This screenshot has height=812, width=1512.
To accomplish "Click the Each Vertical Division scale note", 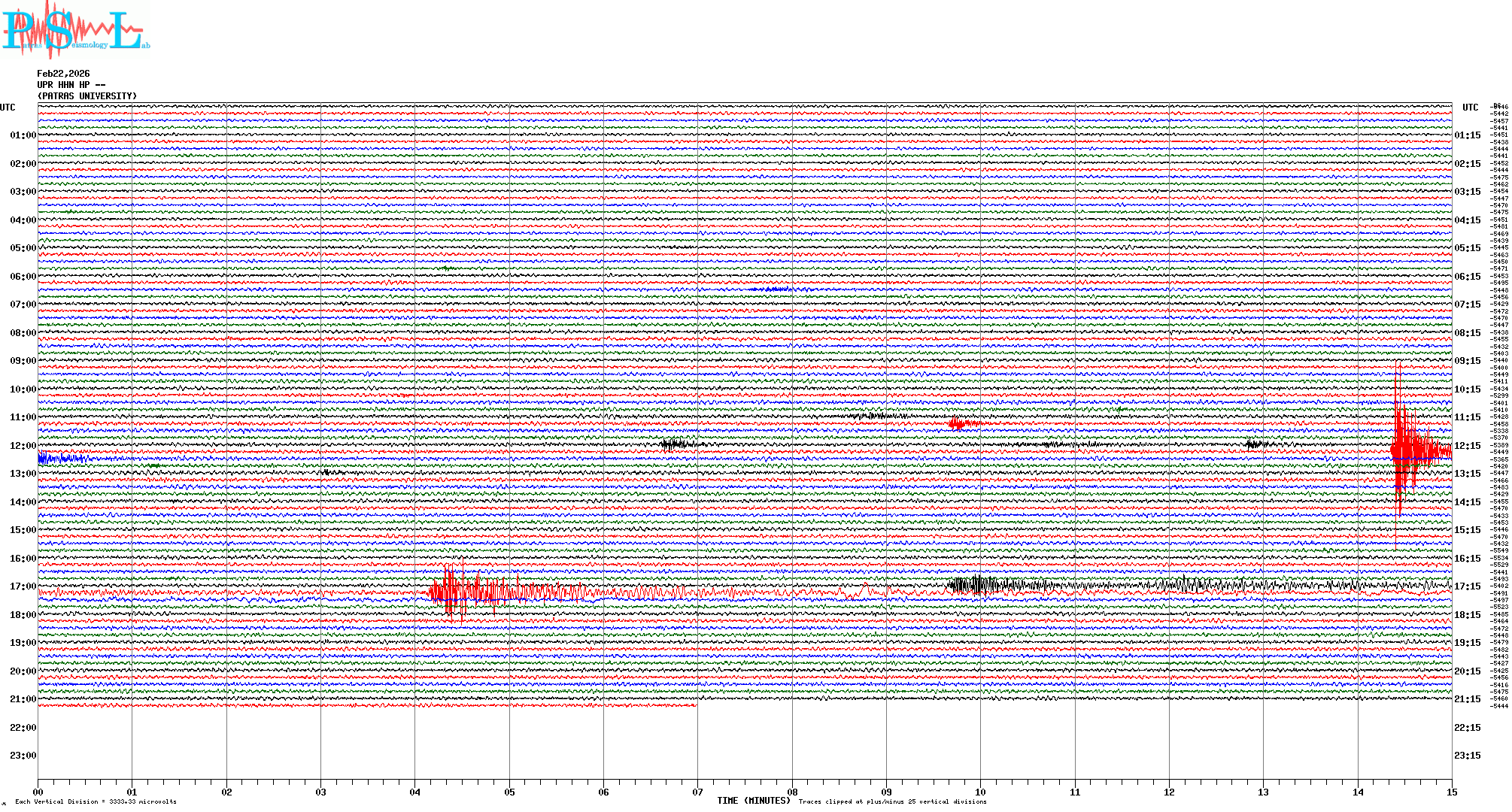I will click(96, 801).
